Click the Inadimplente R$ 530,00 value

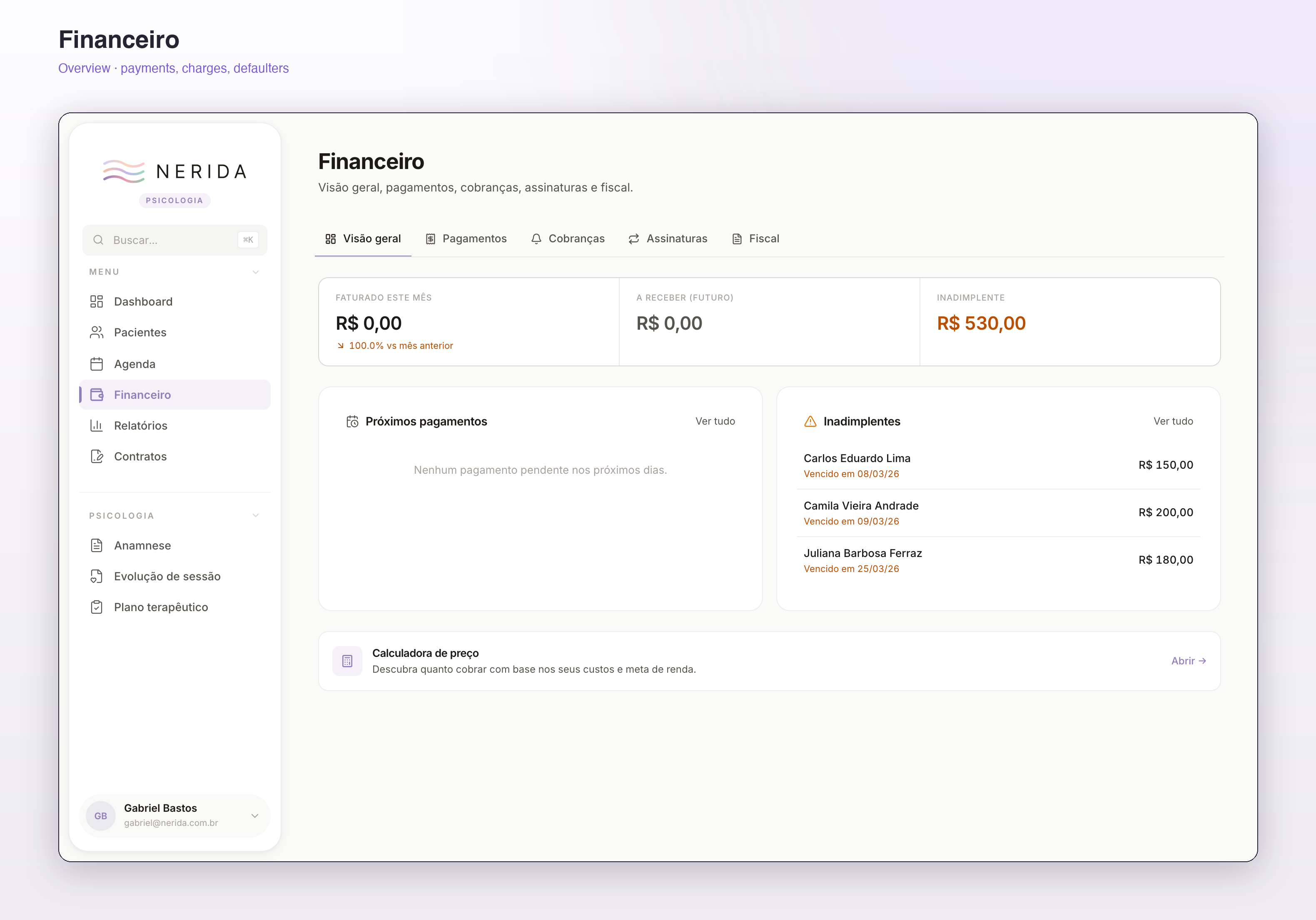click(x=981, y=323)
